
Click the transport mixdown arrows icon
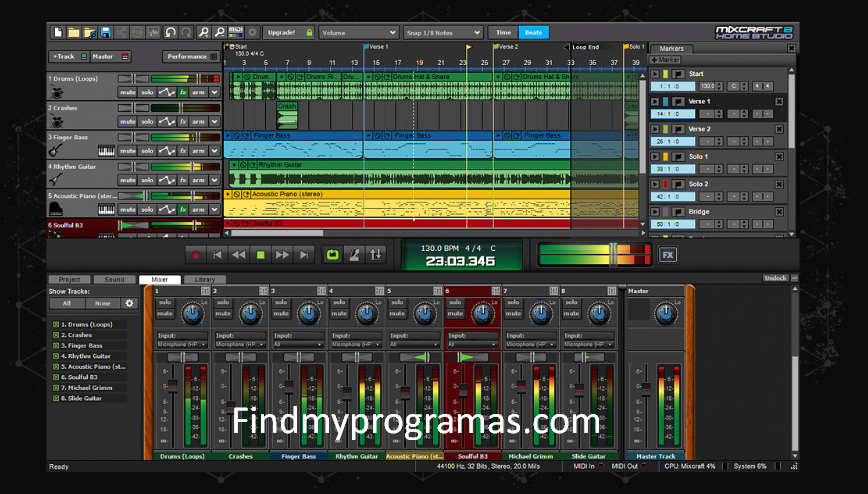coord(375,255)
